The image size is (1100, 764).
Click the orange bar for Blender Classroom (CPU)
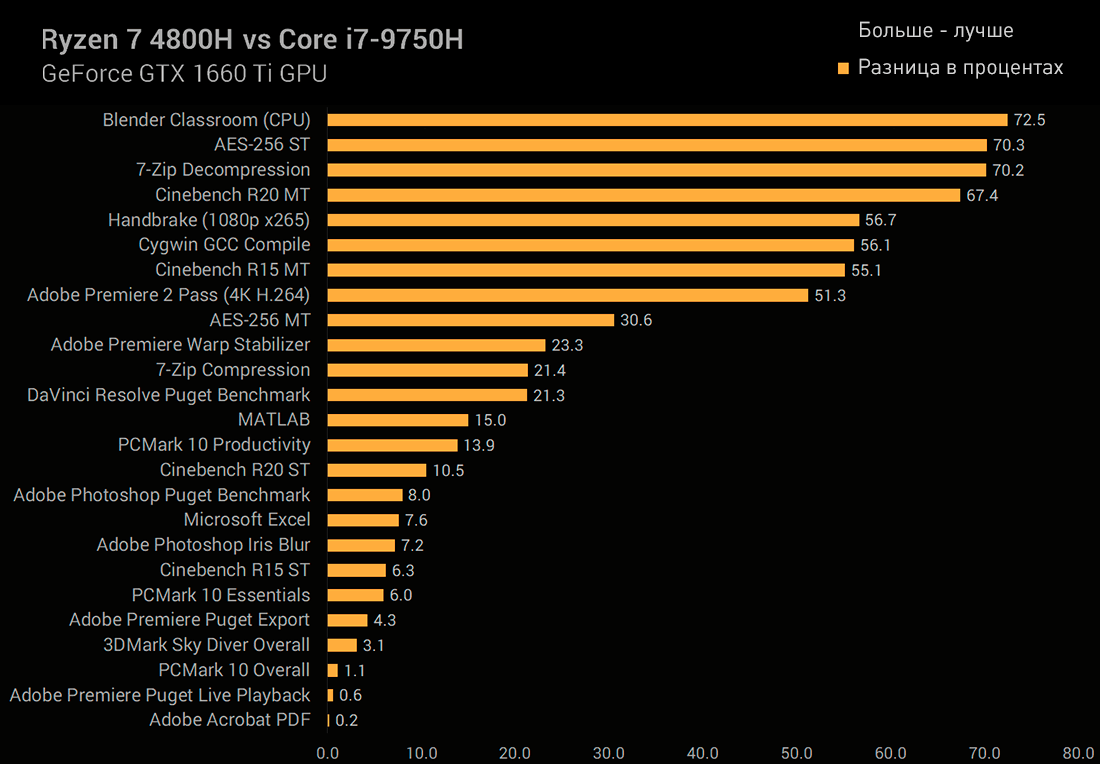click(667, 120)
